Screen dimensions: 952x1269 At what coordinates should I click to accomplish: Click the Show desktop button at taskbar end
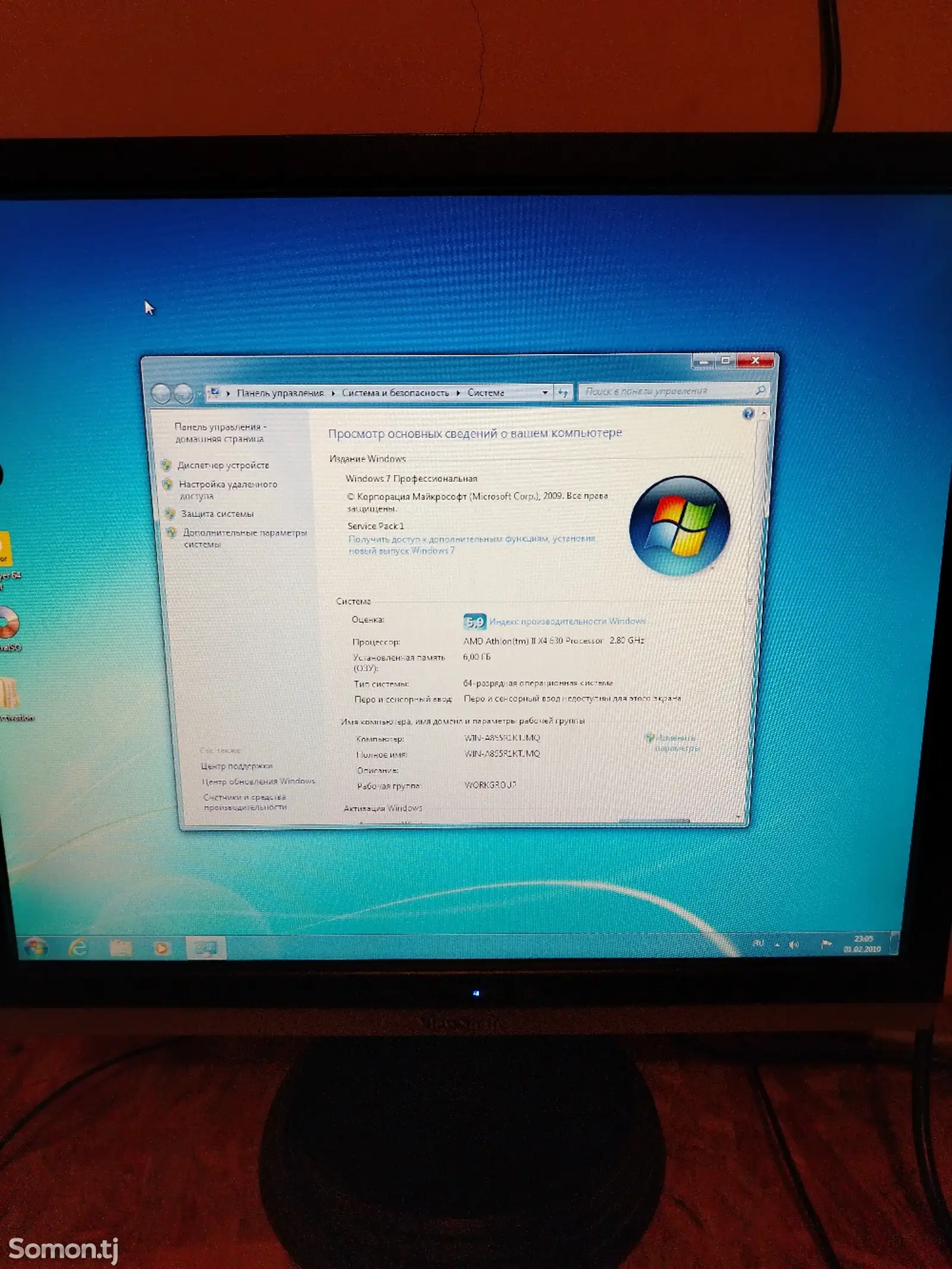tap(893, 942)
